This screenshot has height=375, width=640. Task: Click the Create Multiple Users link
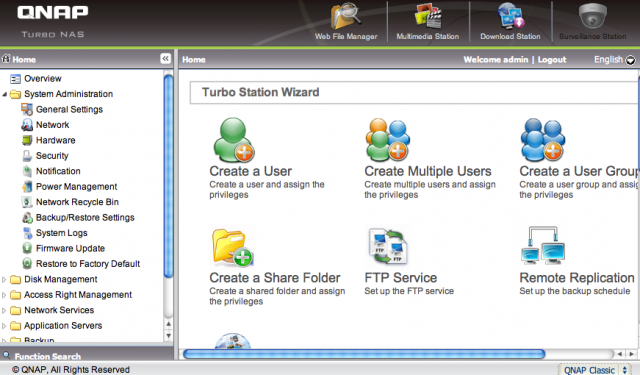pyautogui.click(x=428, y=171)
